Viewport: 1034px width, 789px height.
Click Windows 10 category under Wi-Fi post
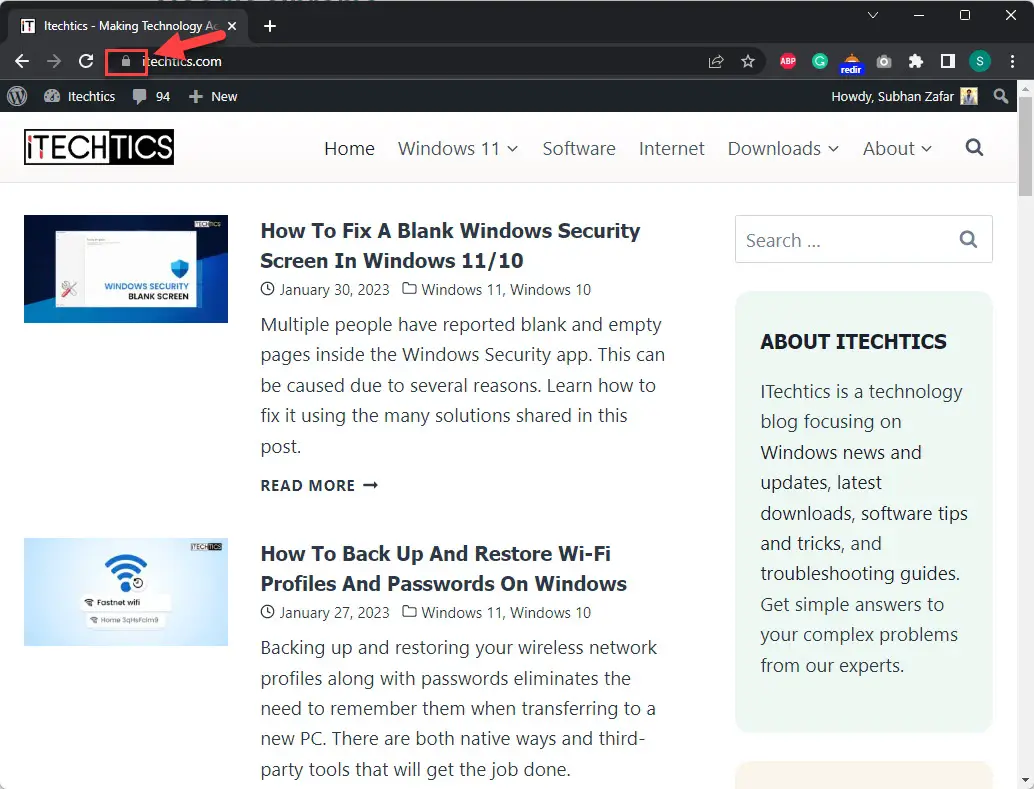pyautogui.click(x=551, y=613)
